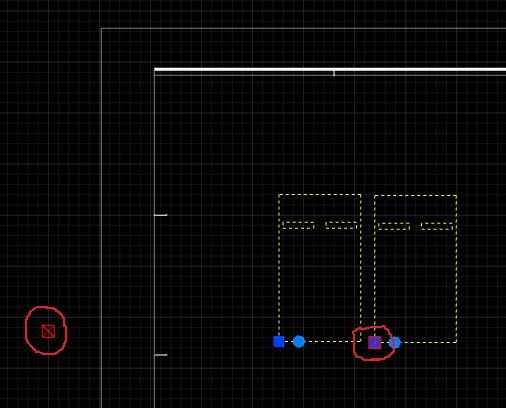The height and width of the screenshot is (408, 506).
Task: Click the bright blue circular grip beside the blue square
Action: [299, 342]
